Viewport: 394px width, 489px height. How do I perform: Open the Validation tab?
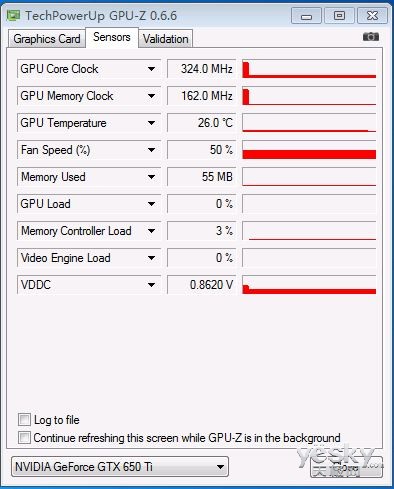point(165,39)
